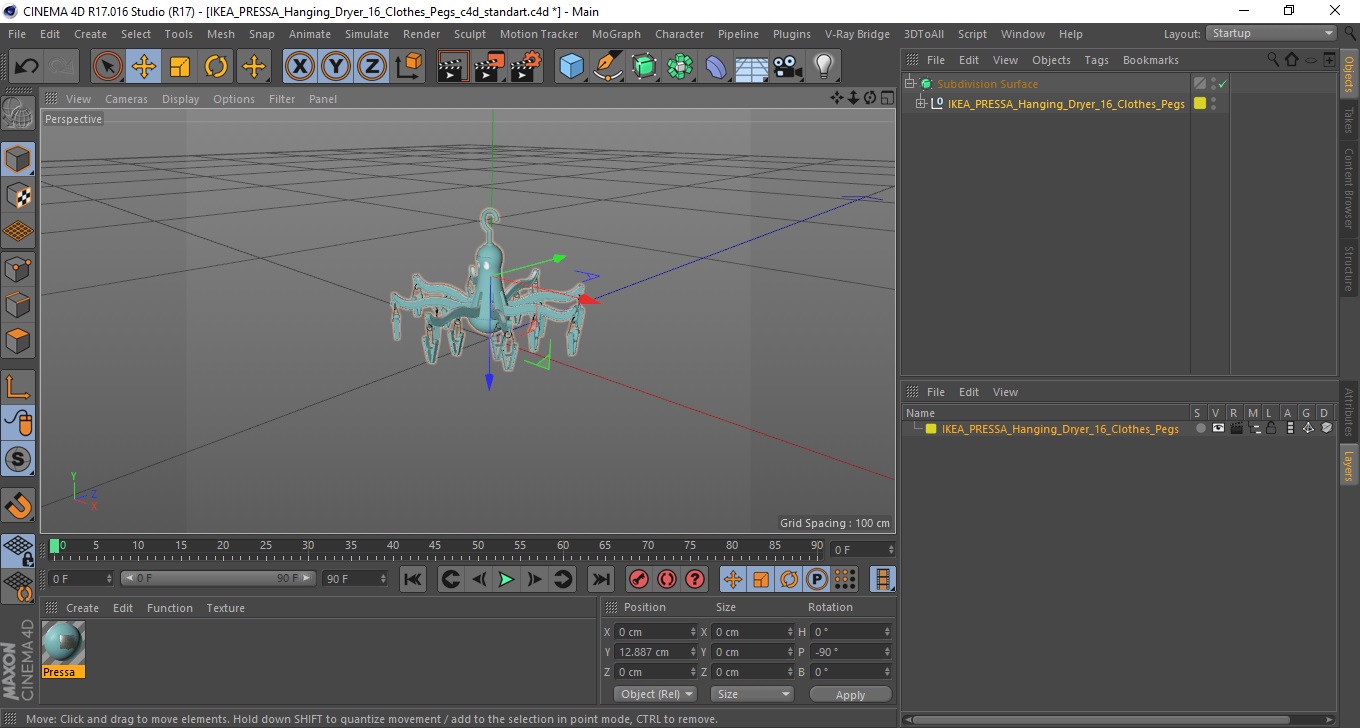Viewport: 1360px width, 728px height.
Task: Play animation forwards
Action: pos(507,579)
